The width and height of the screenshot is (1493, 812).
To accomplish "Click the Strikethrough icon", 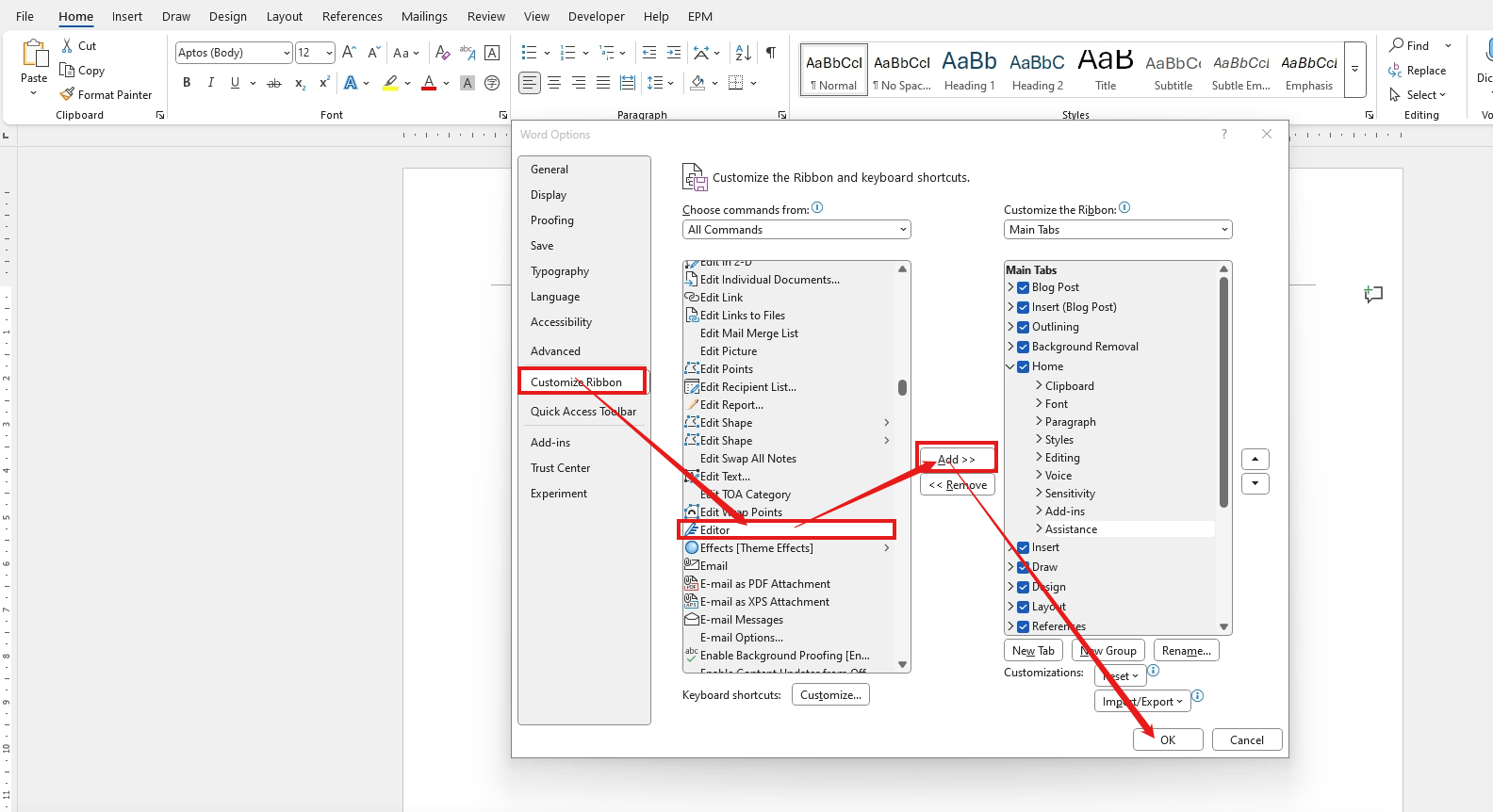I will (274, 83).
